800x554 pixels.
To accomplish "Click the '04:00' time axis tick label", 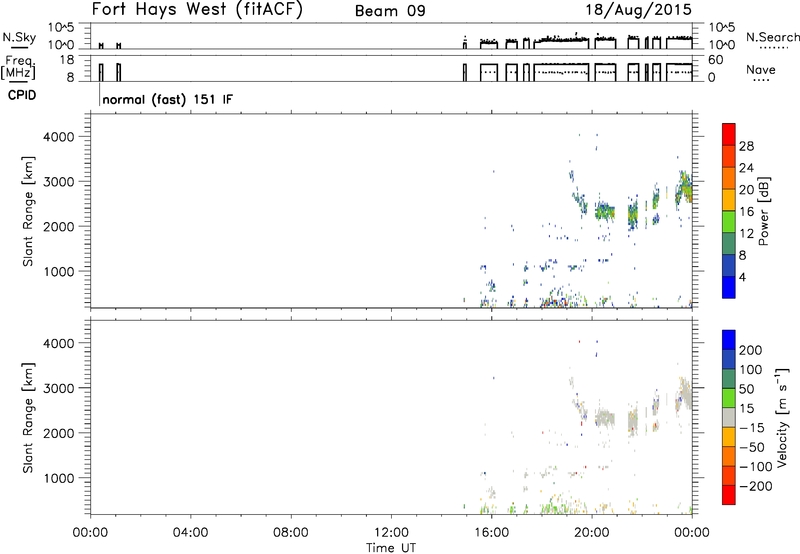I will tap(190, 533).
